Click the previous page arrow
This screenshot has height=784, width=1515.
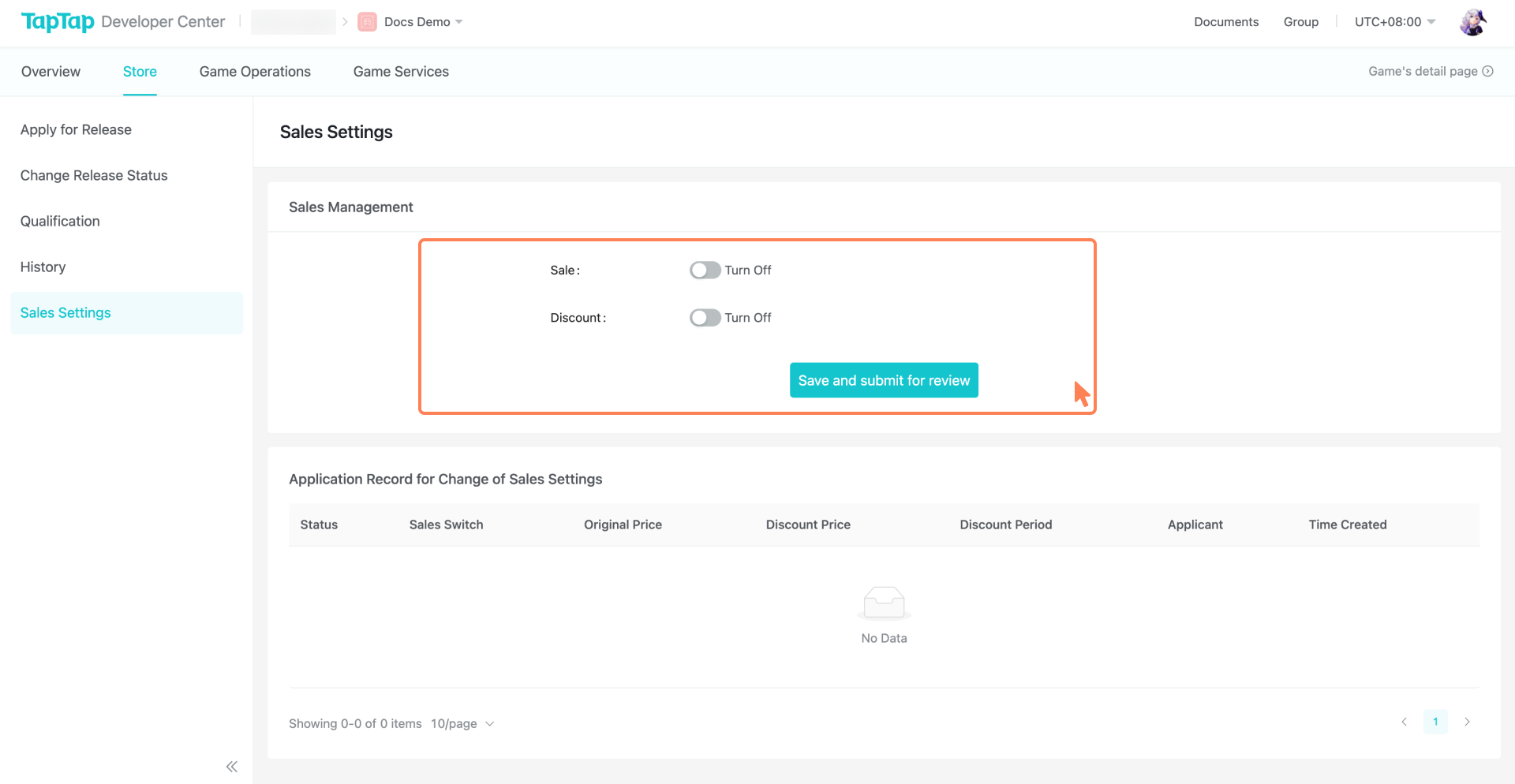[1404, 722]
